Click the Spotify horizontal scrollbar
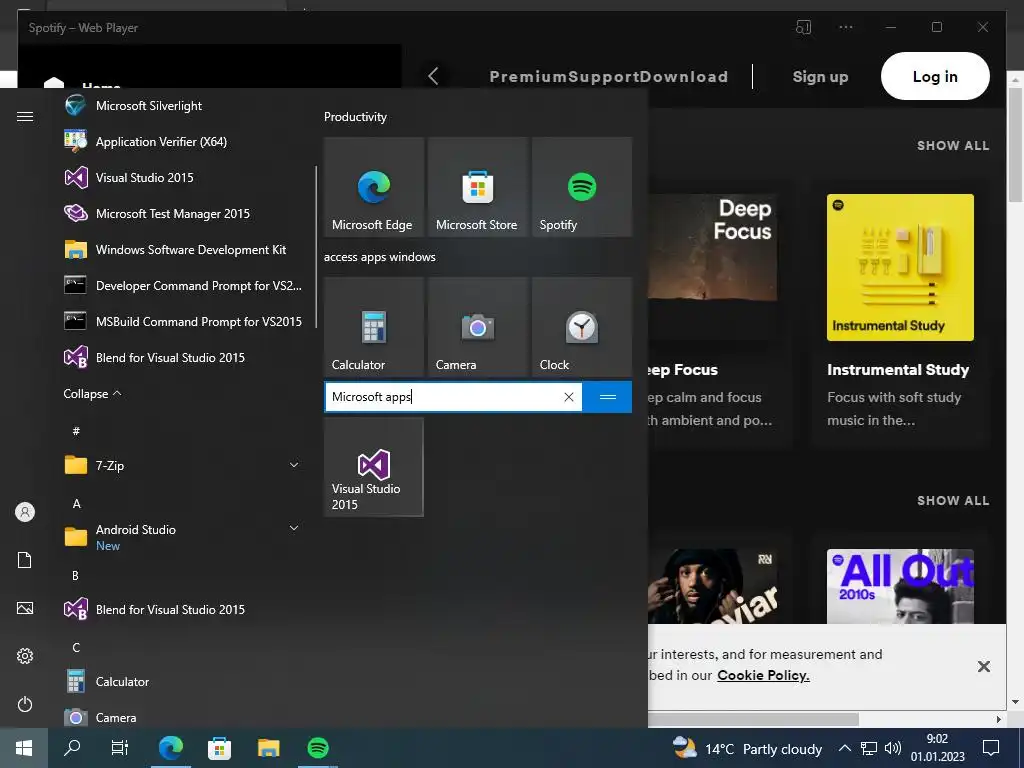Viewport: 1024px width, 768px height. coord(753,719)
